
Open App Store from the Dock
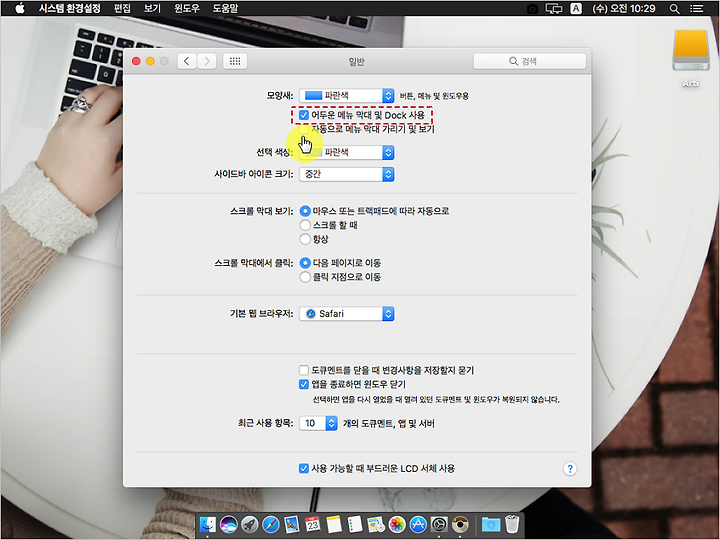(x=418, y=524)
